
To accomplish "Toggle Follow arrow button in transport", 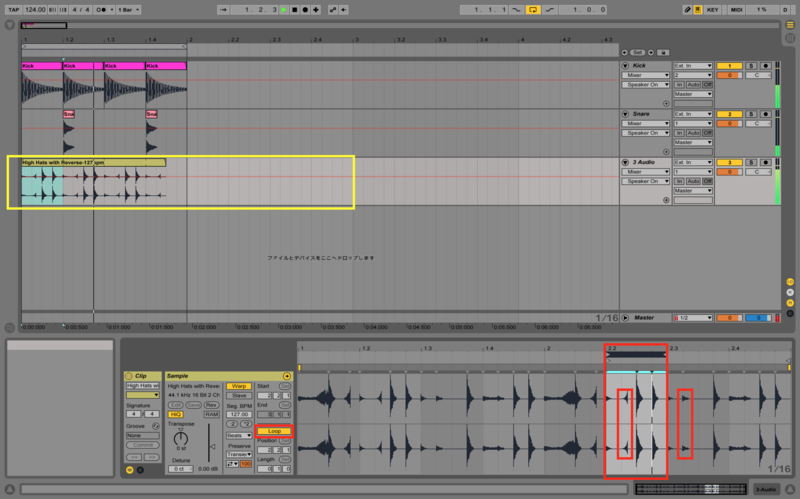I will pyautogui.click(x=223, y=10).
